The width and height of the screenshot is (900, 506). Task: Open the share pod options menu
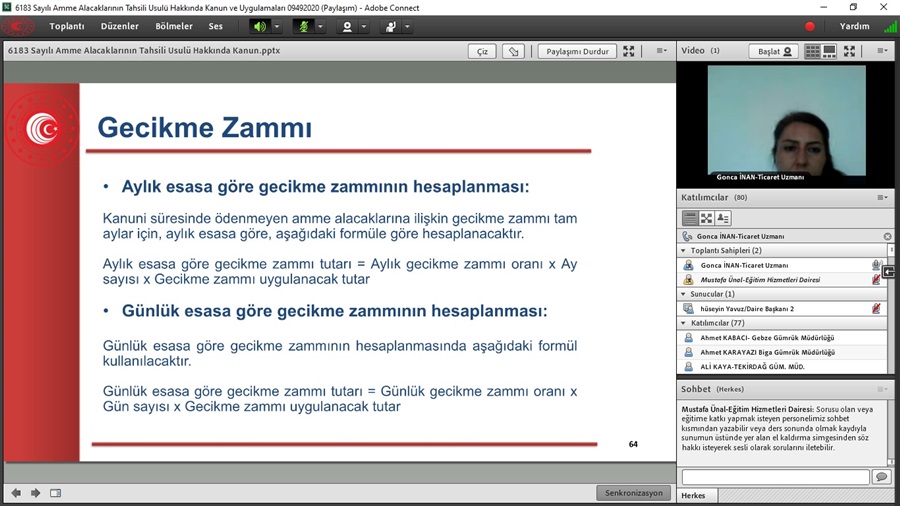tap(662, 51)
